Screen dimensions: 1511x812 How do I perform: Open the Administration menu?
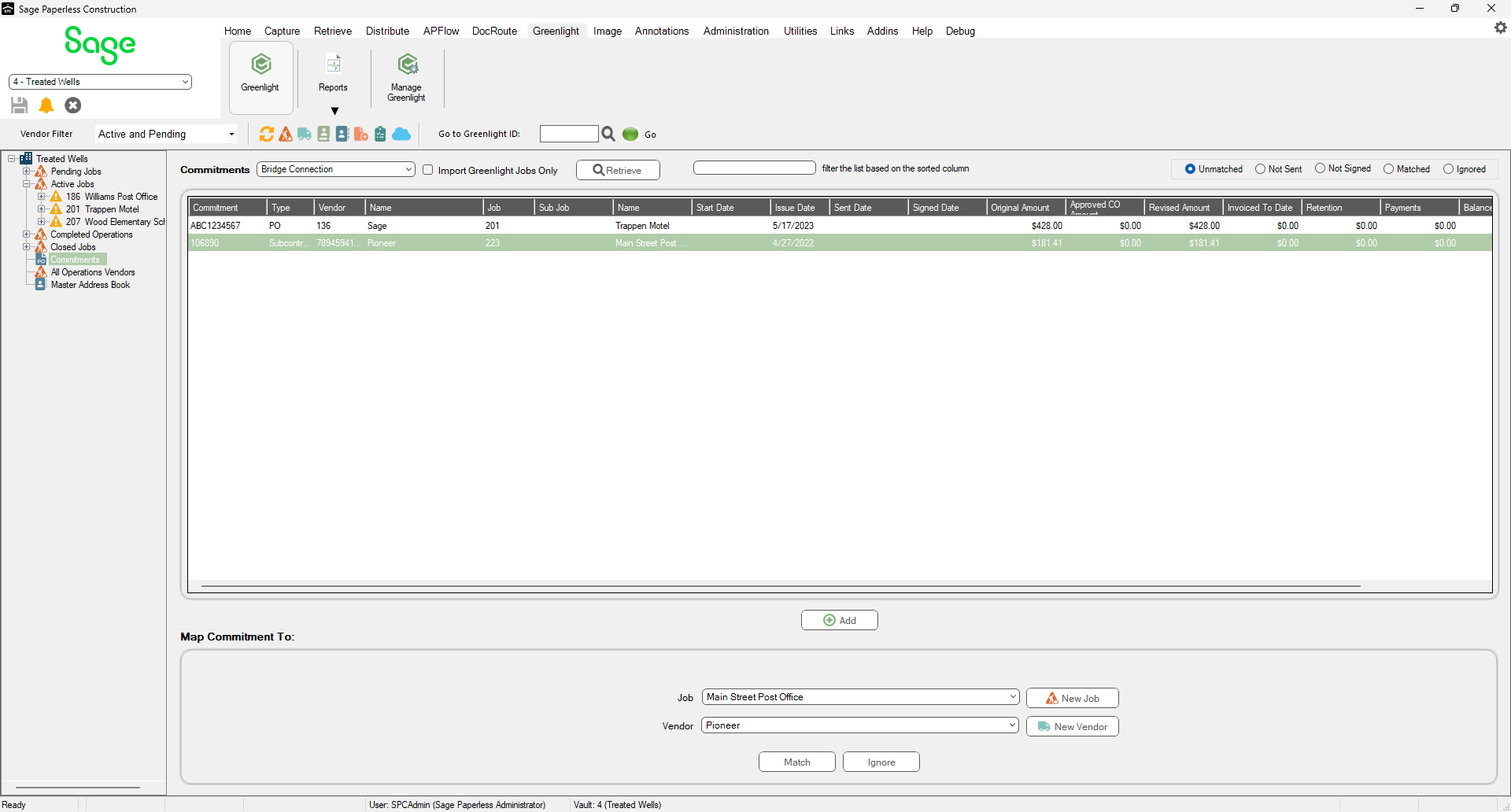tap(736, 31)
